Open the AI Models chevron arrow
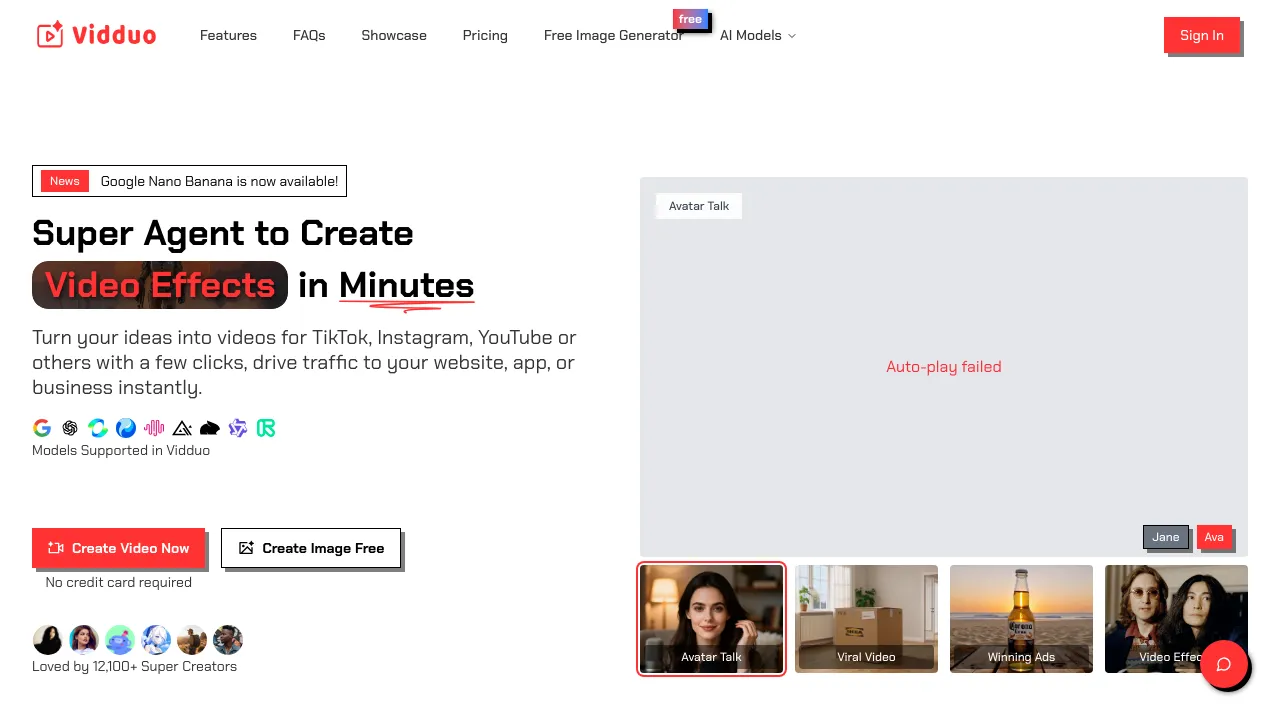The width and height of the screenshot is (1280, 720). coord(791,36)
